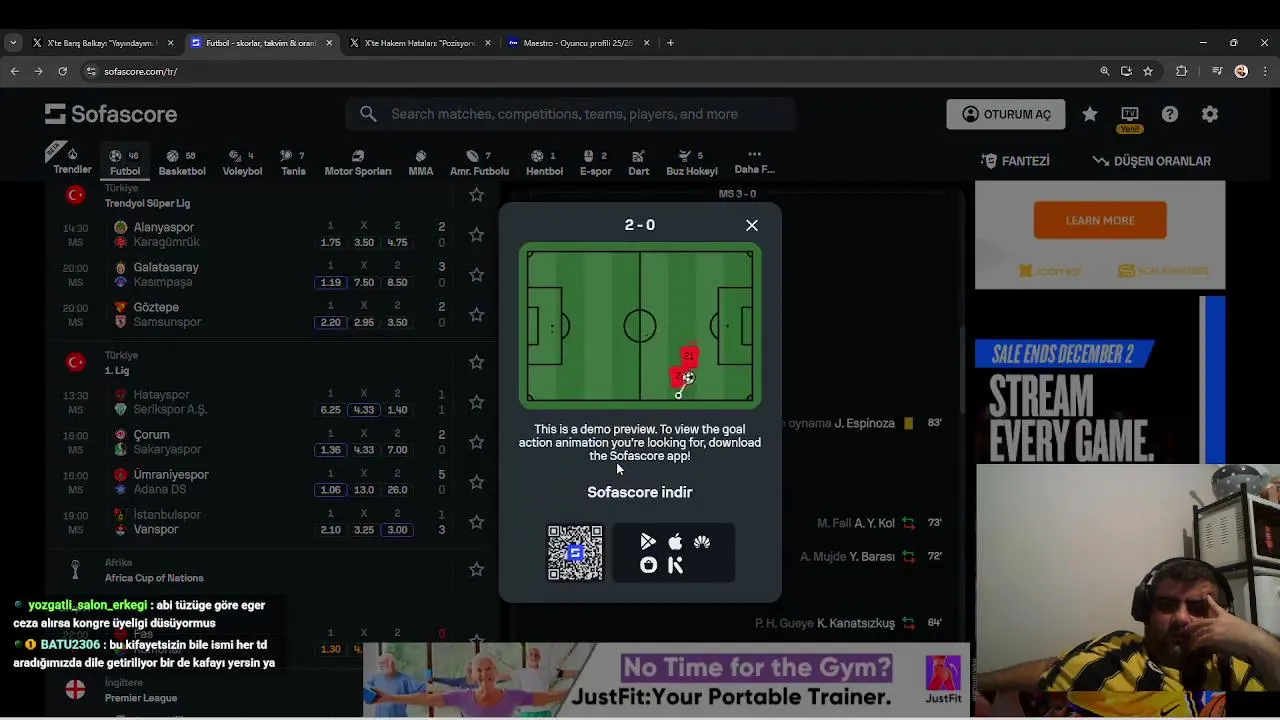The width and height of the screenshot is (1280, 720).
Task: Expand Daha Fazla sports menu
Action: [x=754, y=162]
